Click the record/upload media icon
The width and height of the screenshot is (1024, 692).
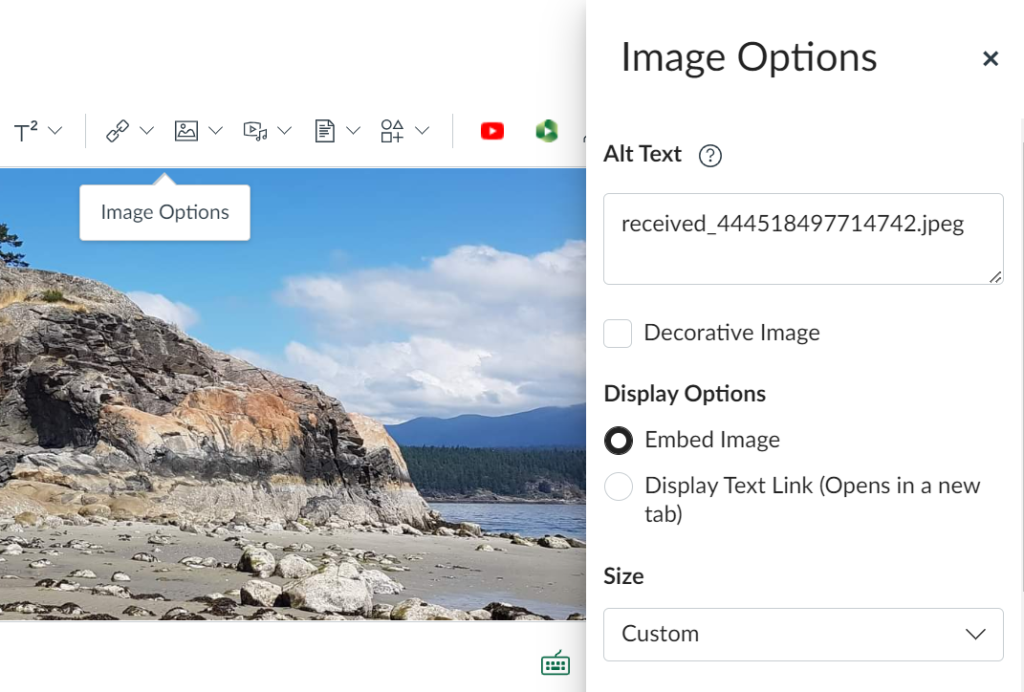[255, 131]
